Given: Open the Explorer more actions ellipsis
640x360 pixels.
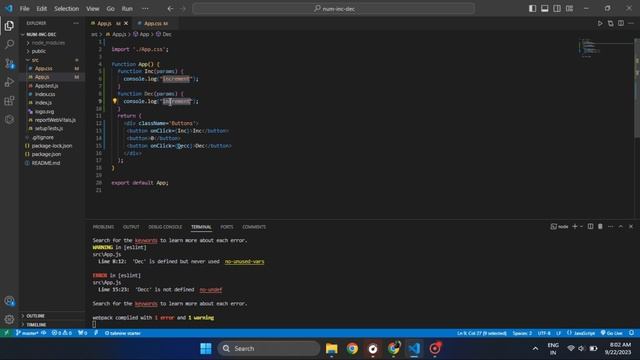Looking at the screenshot, I should point(76,23).
